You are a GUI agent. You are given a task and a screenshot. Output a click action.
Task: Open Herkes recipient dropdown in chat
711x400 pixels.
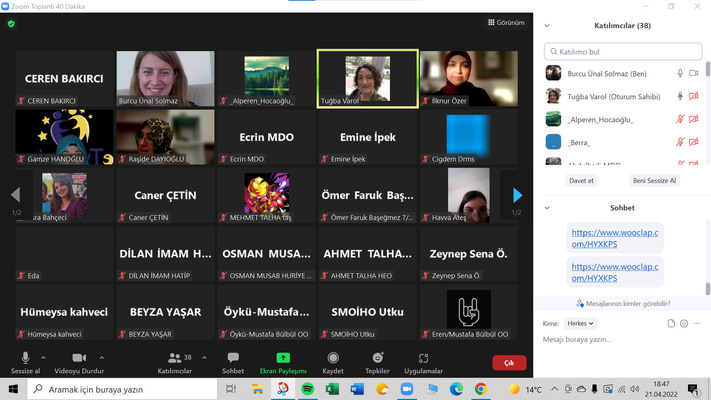(580, 323)
